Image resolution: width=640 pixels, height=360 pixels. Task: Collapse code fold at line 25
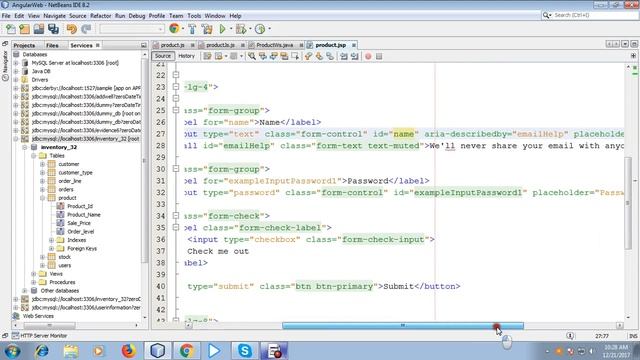pyautogui.click(x=176, y=110)
